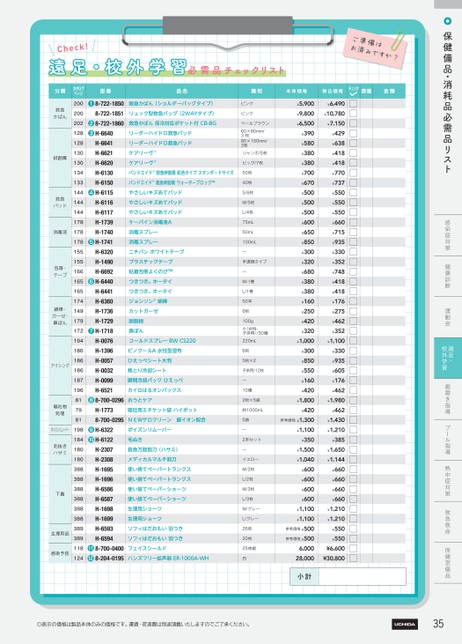
Task: Click numbered badge 10 beside H-6122
Action: (91, 439)
